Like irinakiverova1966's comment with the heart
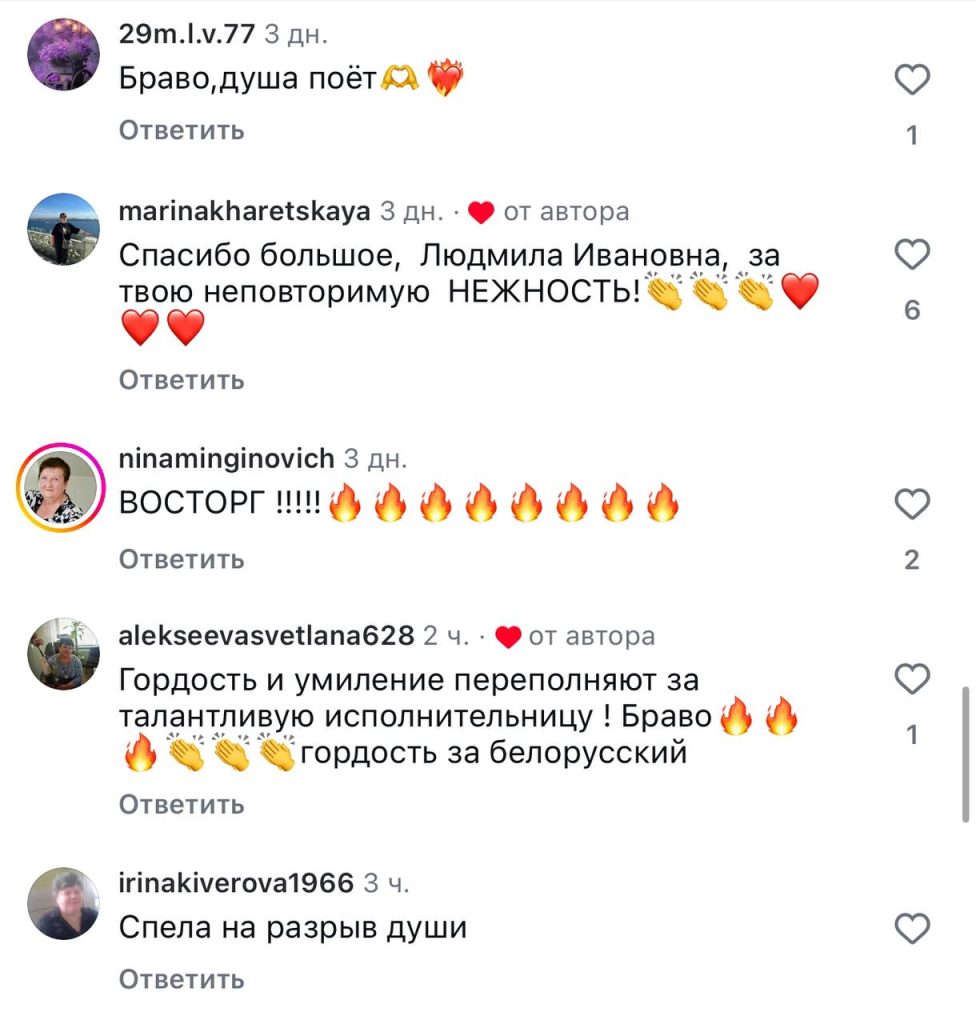Image resolution: width=976 pixels, height=1024 pixels. tap(912, 928)
